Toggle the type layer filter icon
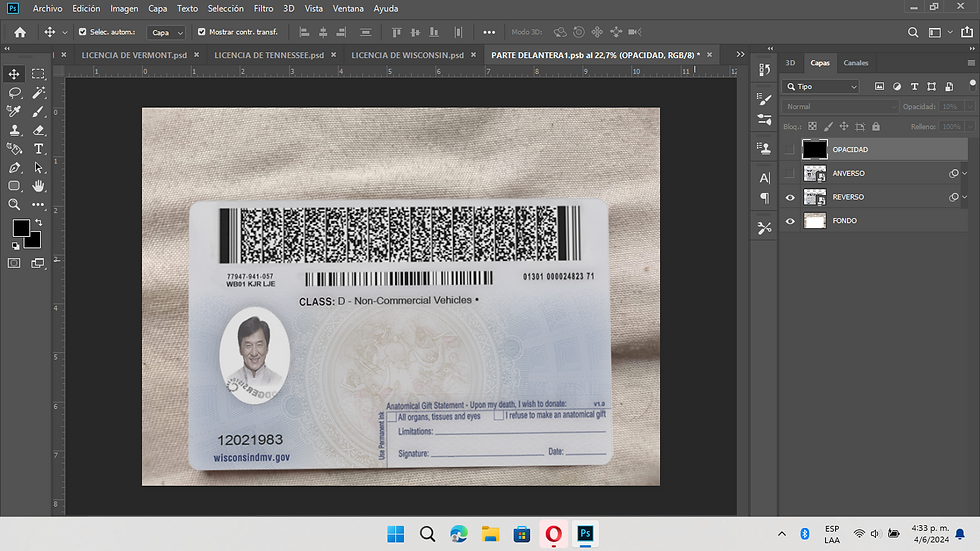Screen dimensions: 980x551 (914, 86)
